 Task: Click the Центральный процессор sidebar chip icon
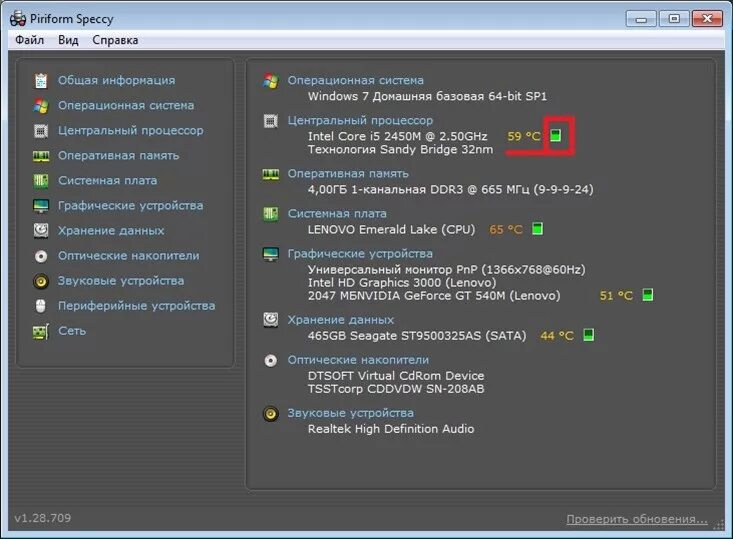point(41,131)
